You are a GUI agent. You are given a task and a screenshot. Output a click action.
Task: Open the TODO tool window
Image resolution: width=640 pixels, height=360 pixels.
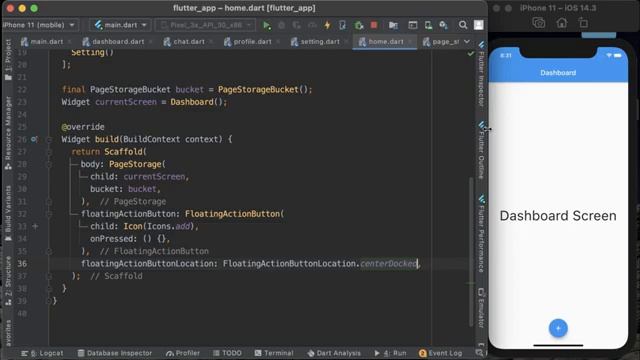(227, 353)
